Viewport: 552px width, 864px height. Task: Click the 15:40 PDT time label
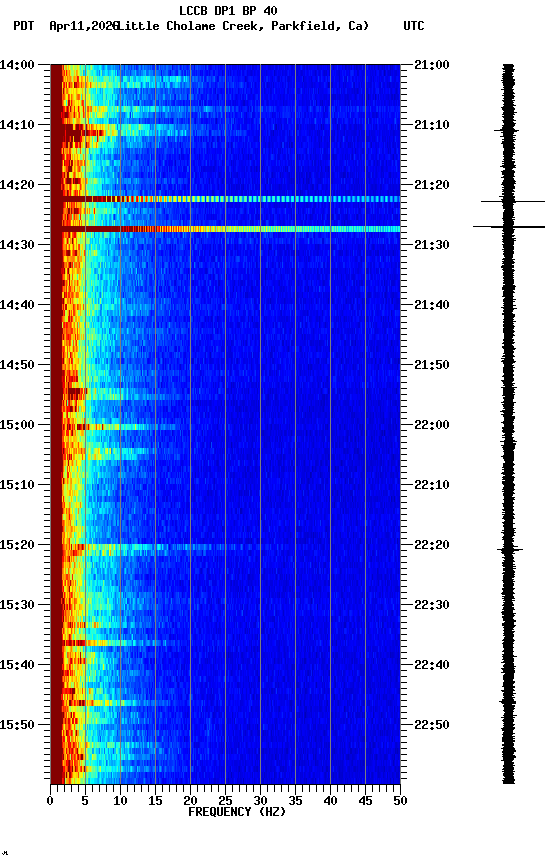17,665
